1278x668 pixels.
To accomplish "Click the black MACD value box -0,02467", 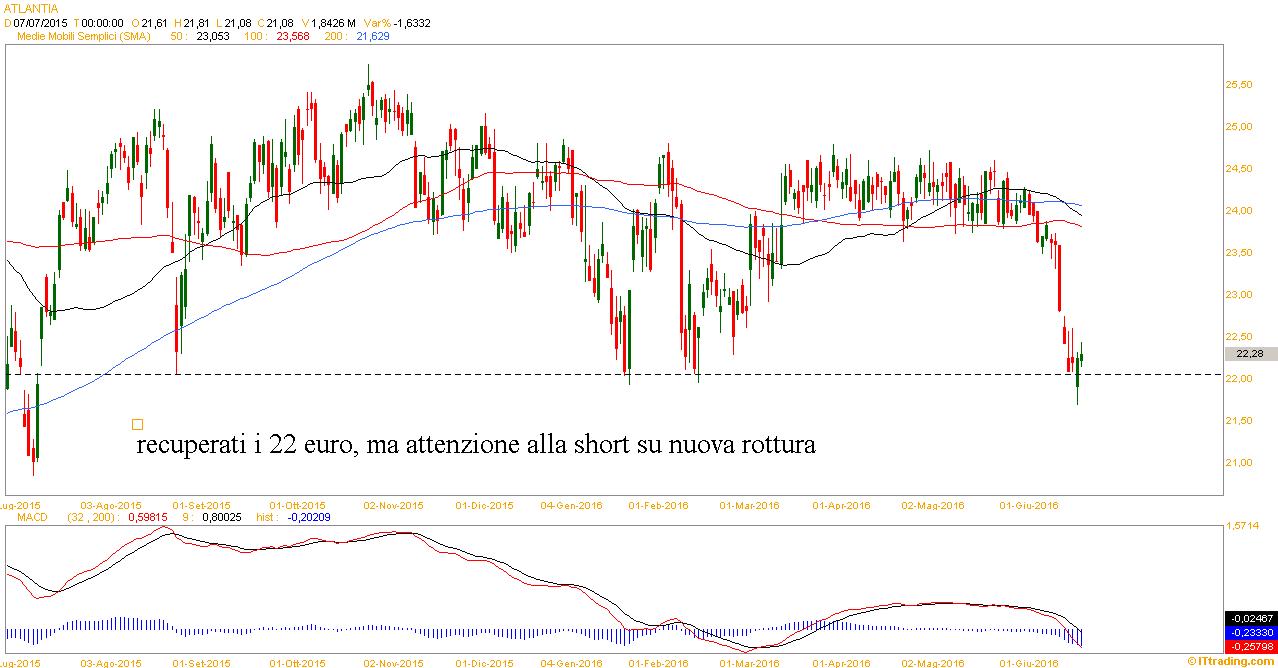I will (1250, 619).
